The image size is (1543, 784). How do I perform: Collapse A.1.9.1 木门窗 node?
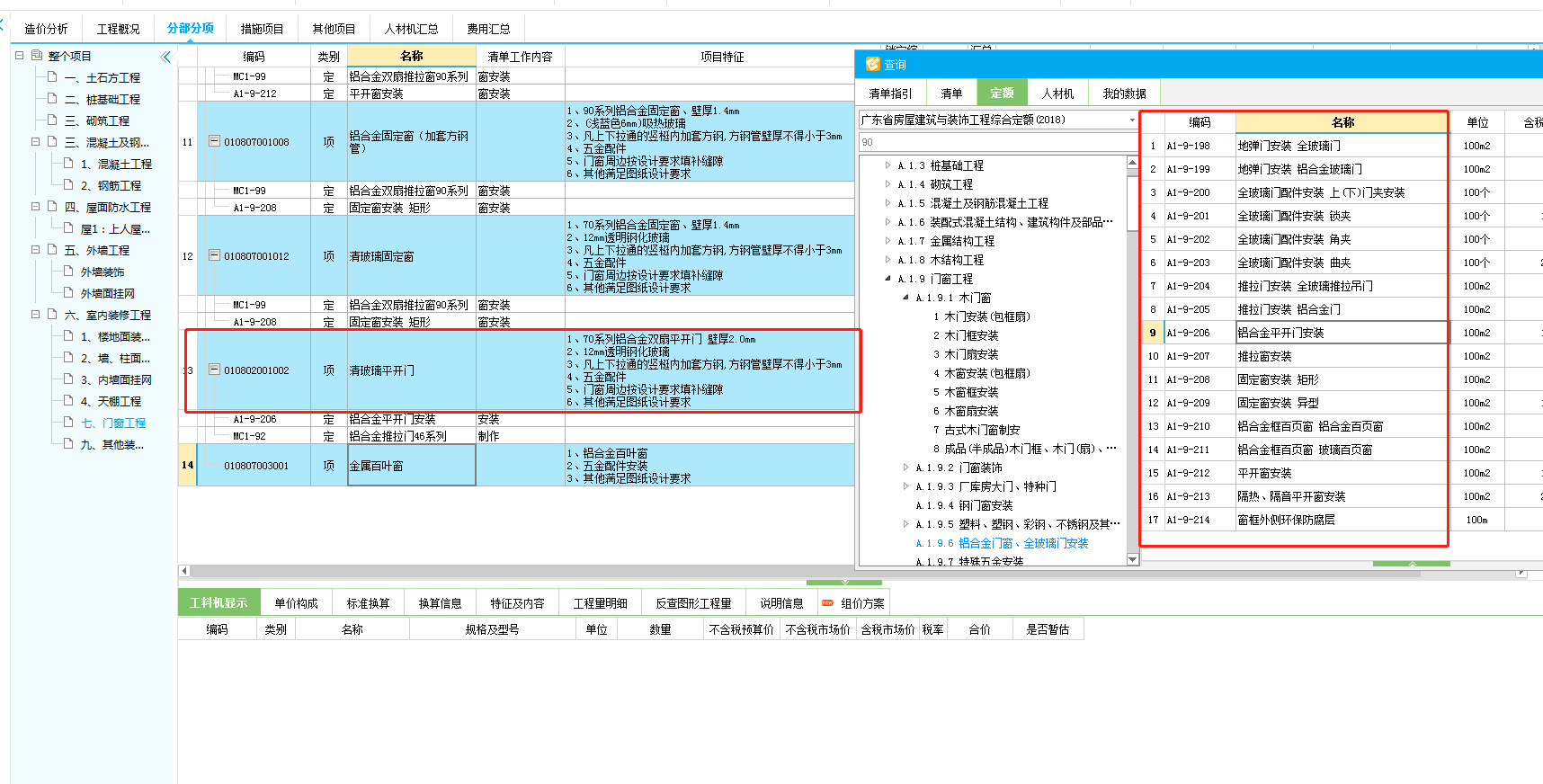click(906, 298)
